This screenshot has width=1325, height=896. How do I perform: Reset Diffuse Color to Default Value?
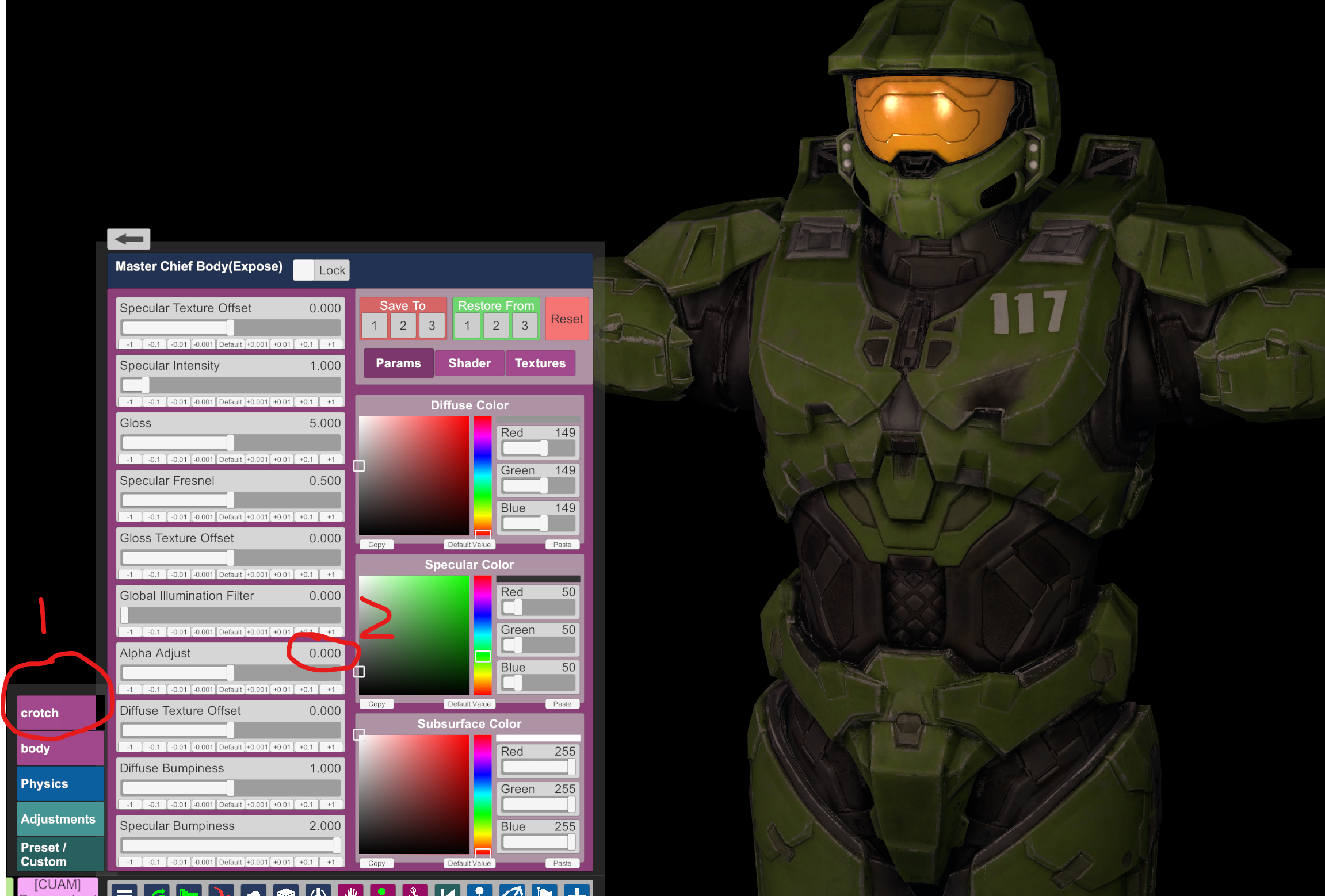tap(469, 545)
